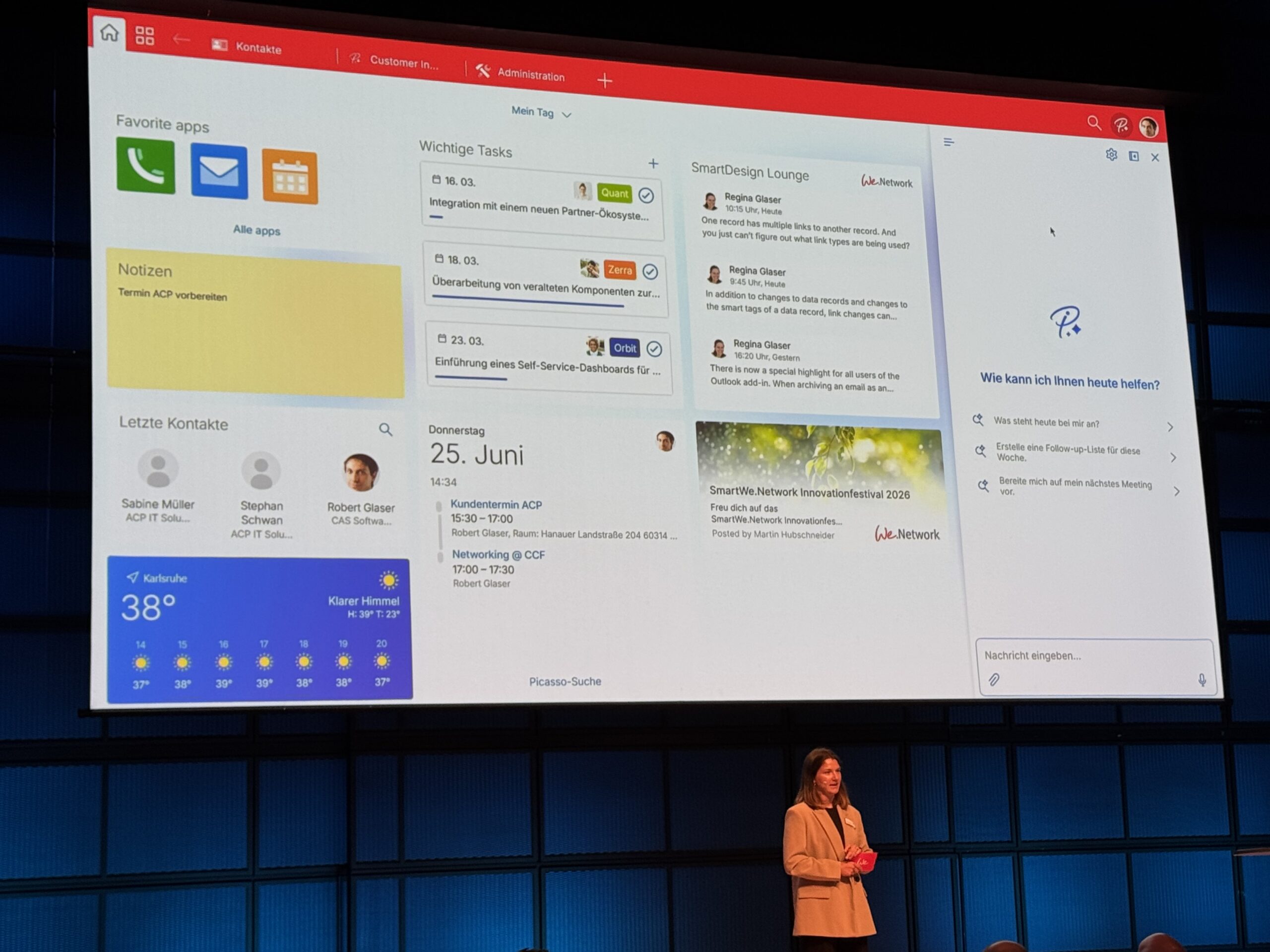Add a new tab with the plus icon
This screenshot has height=952, width=1270.
coord(605,80)
